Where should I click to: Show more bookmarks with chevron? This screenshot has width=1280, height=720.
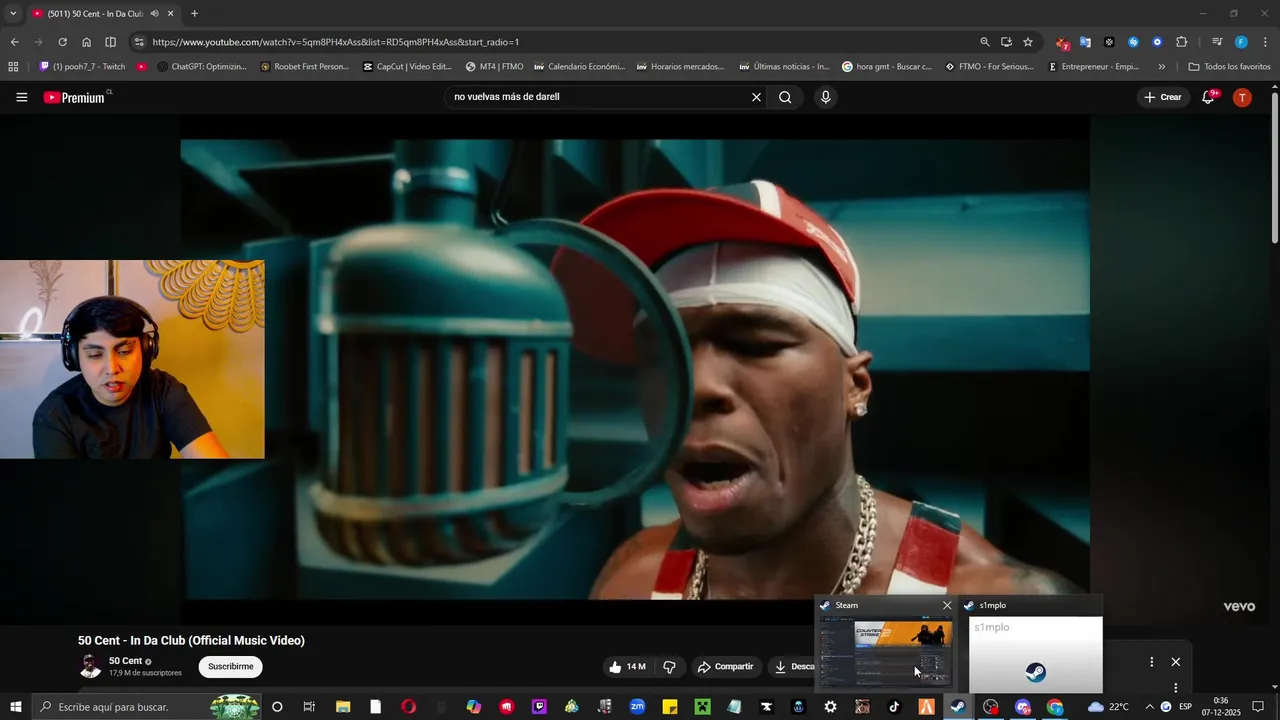(1161, 67)
